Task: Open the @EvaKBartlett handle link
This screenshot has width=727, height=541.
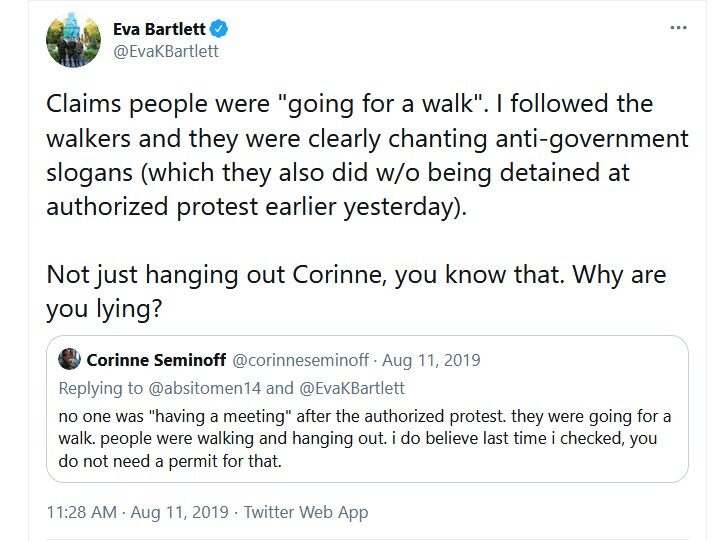Action: (166, 51)
